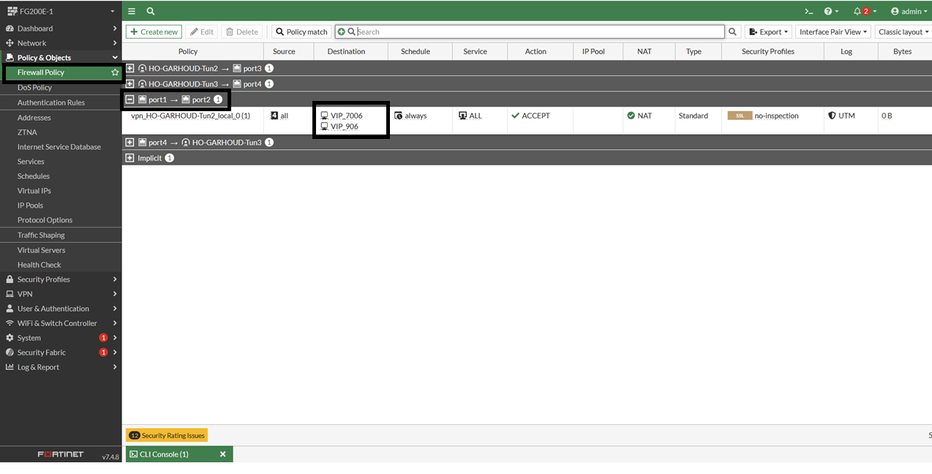Open the Classic layout dropdown
The image size is (932, 474).
tap(903, 32)
